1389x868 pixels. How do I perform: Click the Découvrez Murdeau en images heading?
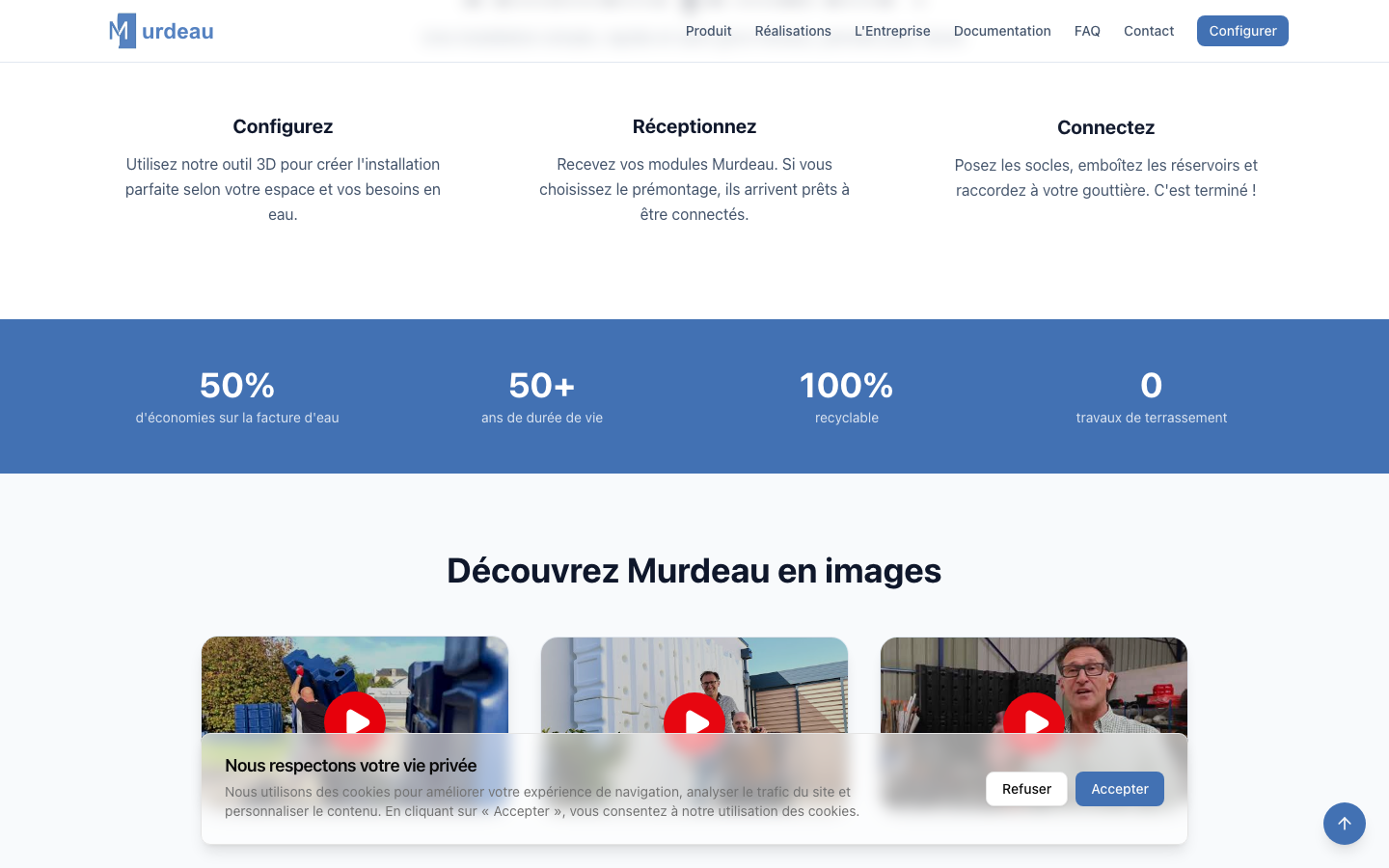[x=694, y=571]
